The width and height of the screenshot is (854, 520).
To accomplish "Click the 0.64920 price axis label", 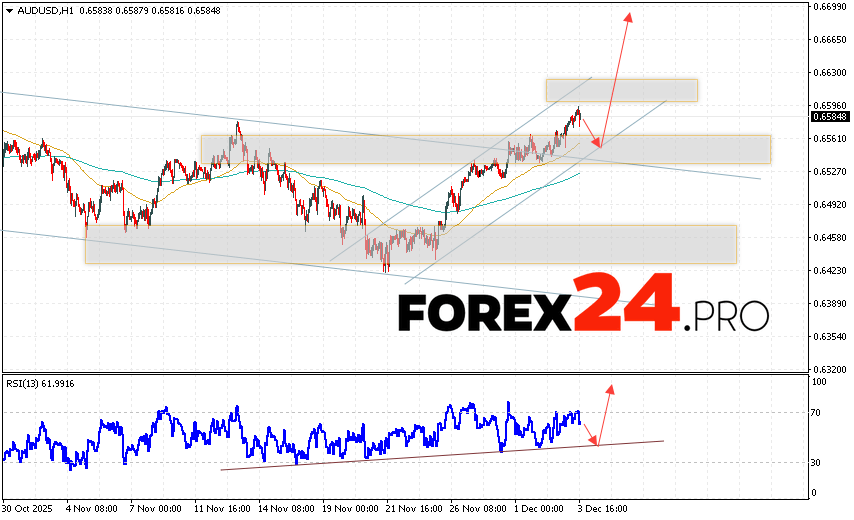I will (829, 205).
